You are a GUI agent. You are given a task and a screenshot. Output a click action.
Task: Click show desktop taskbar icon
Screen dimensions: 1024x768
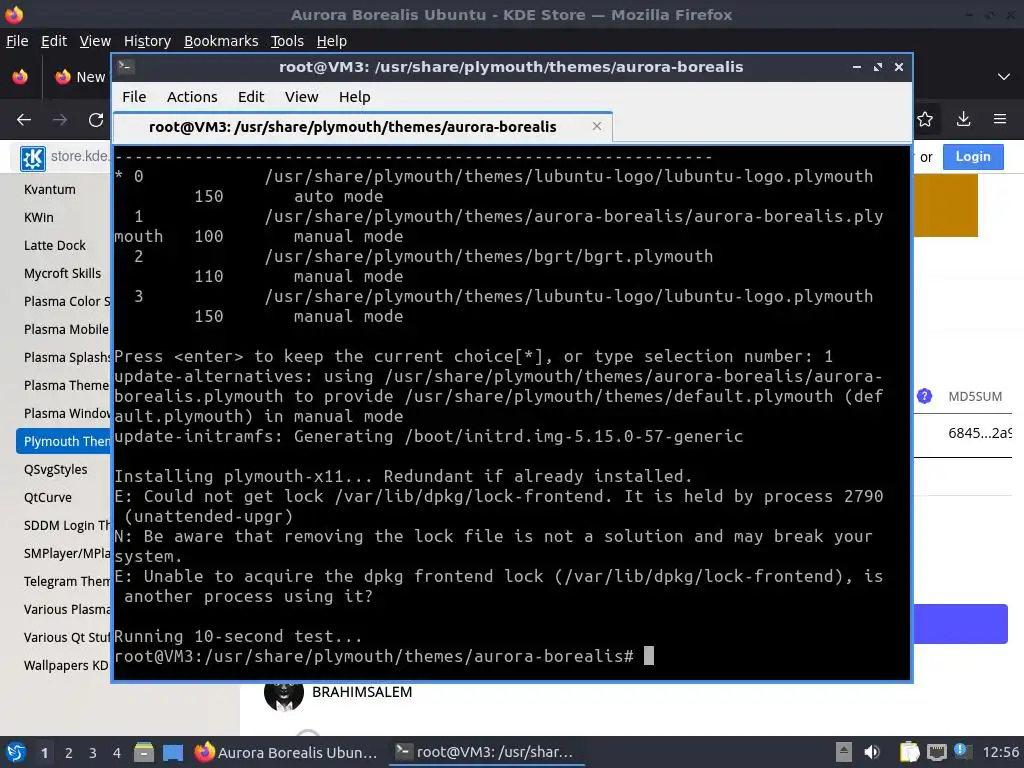click(172, 753)
